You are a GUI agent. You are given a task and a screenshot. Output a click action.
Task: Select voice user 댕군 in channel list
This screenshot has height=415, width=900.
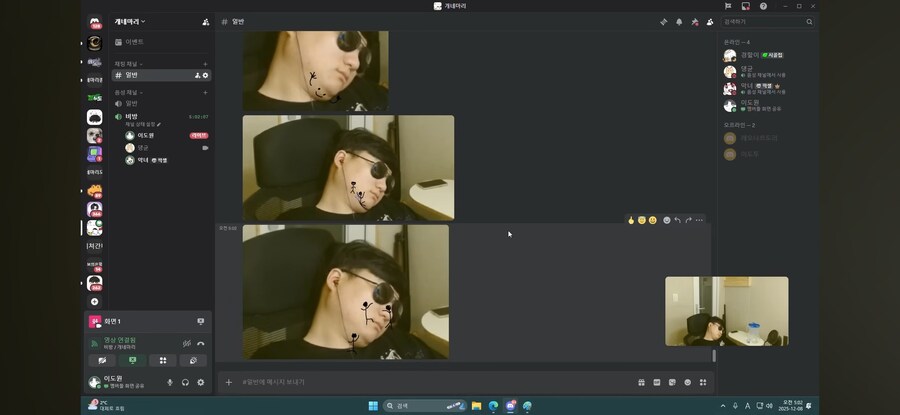coord(166,148)
